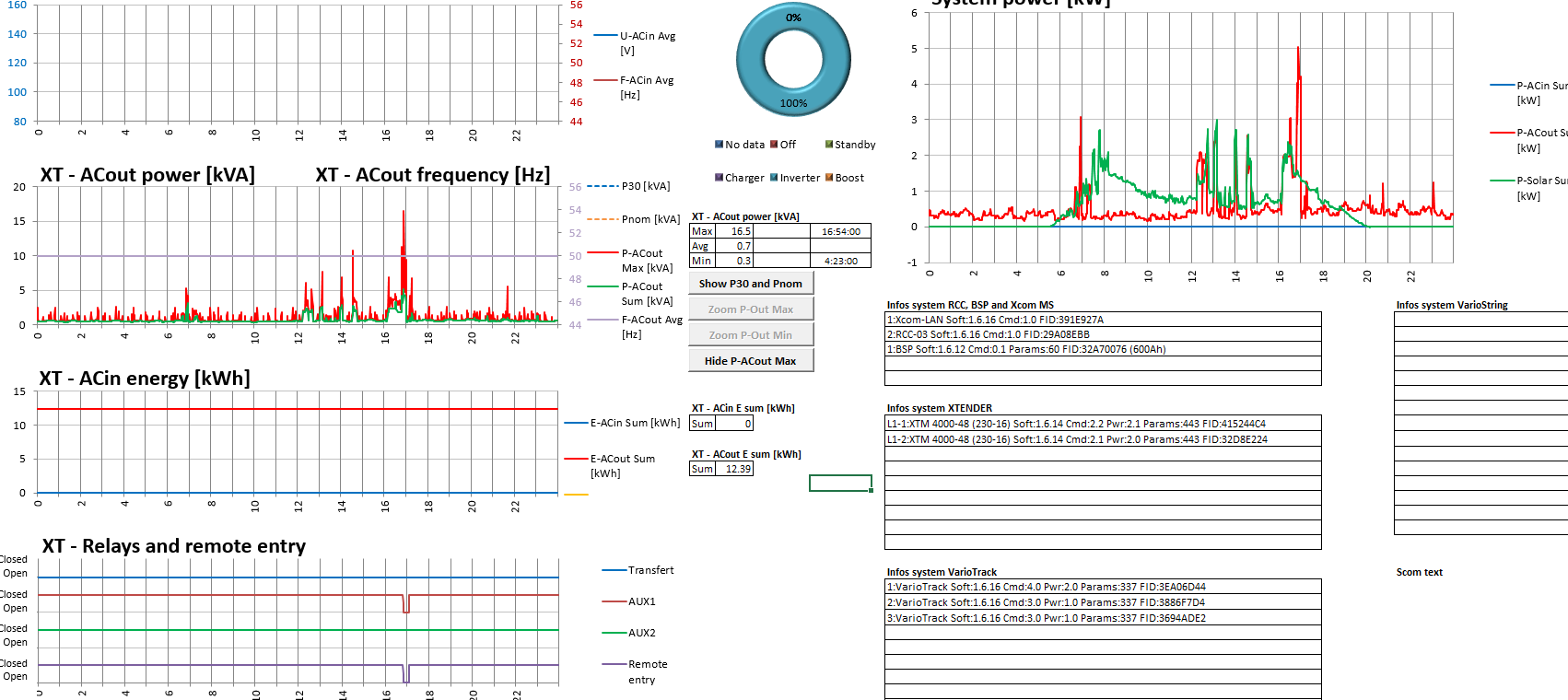This screenshot has height=700, width=1568.
Task: Click the 16:54:00 max time cell
Action: click(841, 232)
